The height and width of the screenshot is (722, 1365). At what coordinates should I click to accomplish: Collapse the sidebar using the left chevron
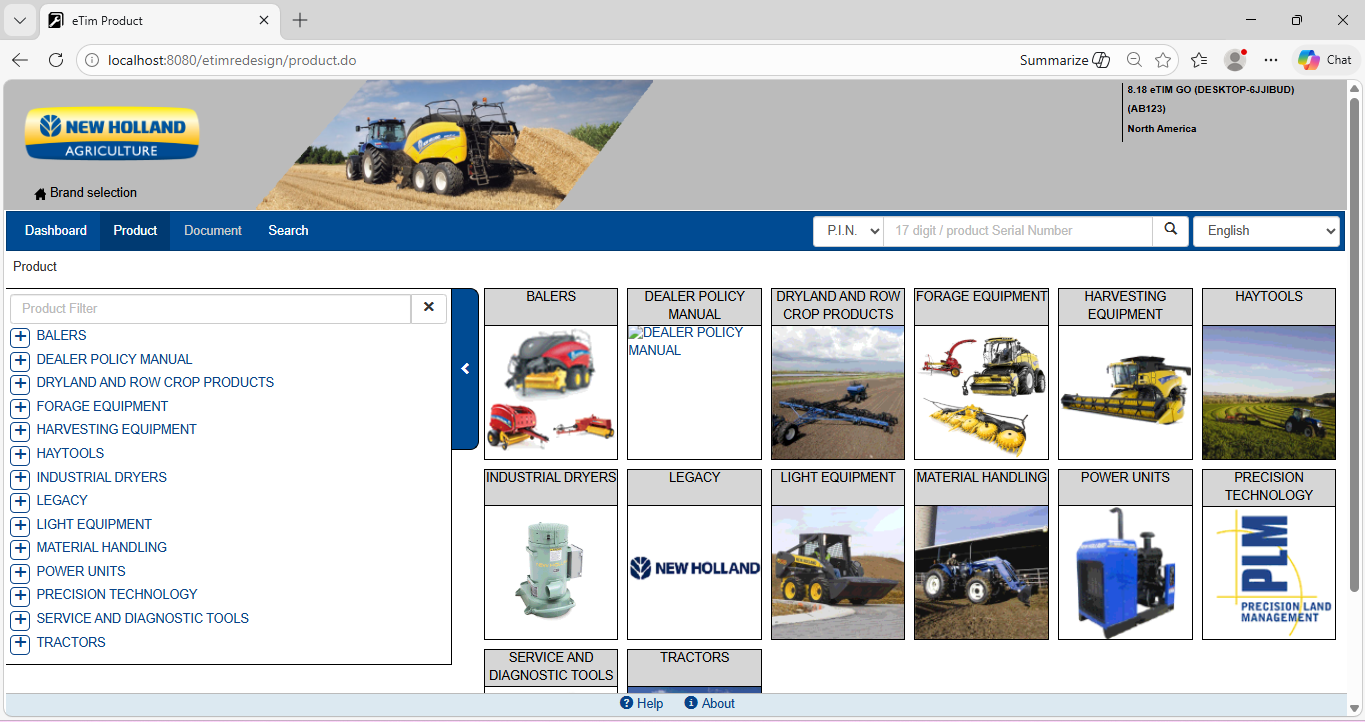click(x=465, y=369)
